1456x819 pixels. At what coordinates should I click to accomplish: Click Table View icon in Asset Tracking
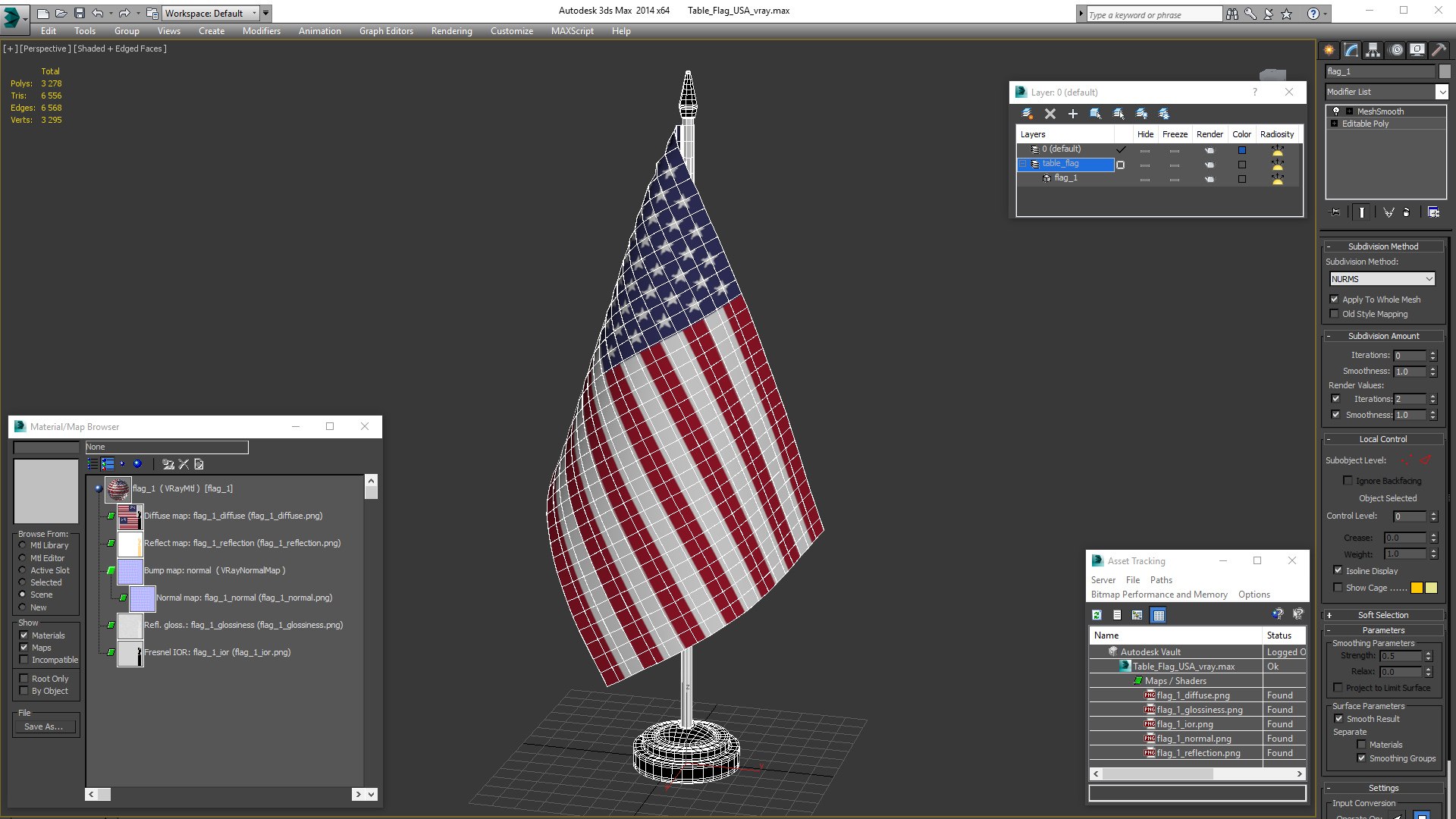[1158, 615]
